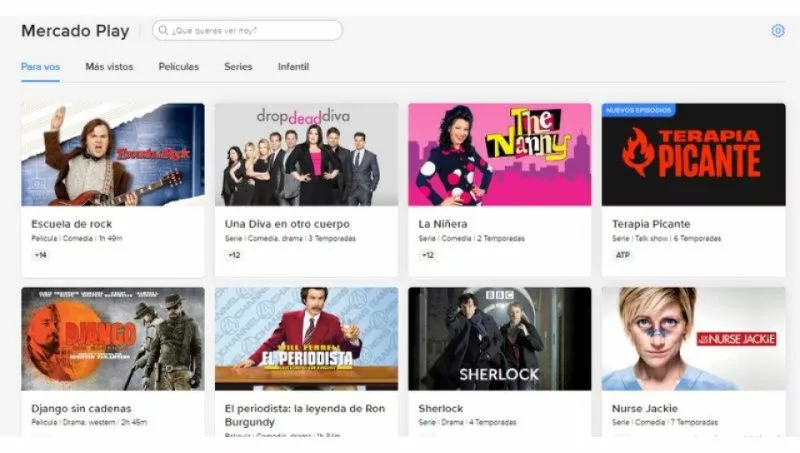This screenshot has height=453, width=800.
Task: Open the settings gear icon
Action: [x=778, y=31]
